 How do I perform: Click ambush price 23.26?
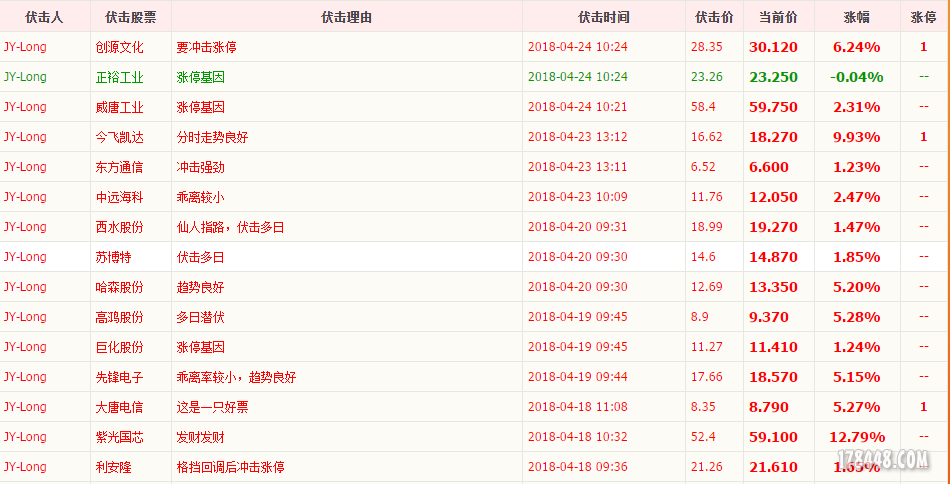[x=706, y=77]
